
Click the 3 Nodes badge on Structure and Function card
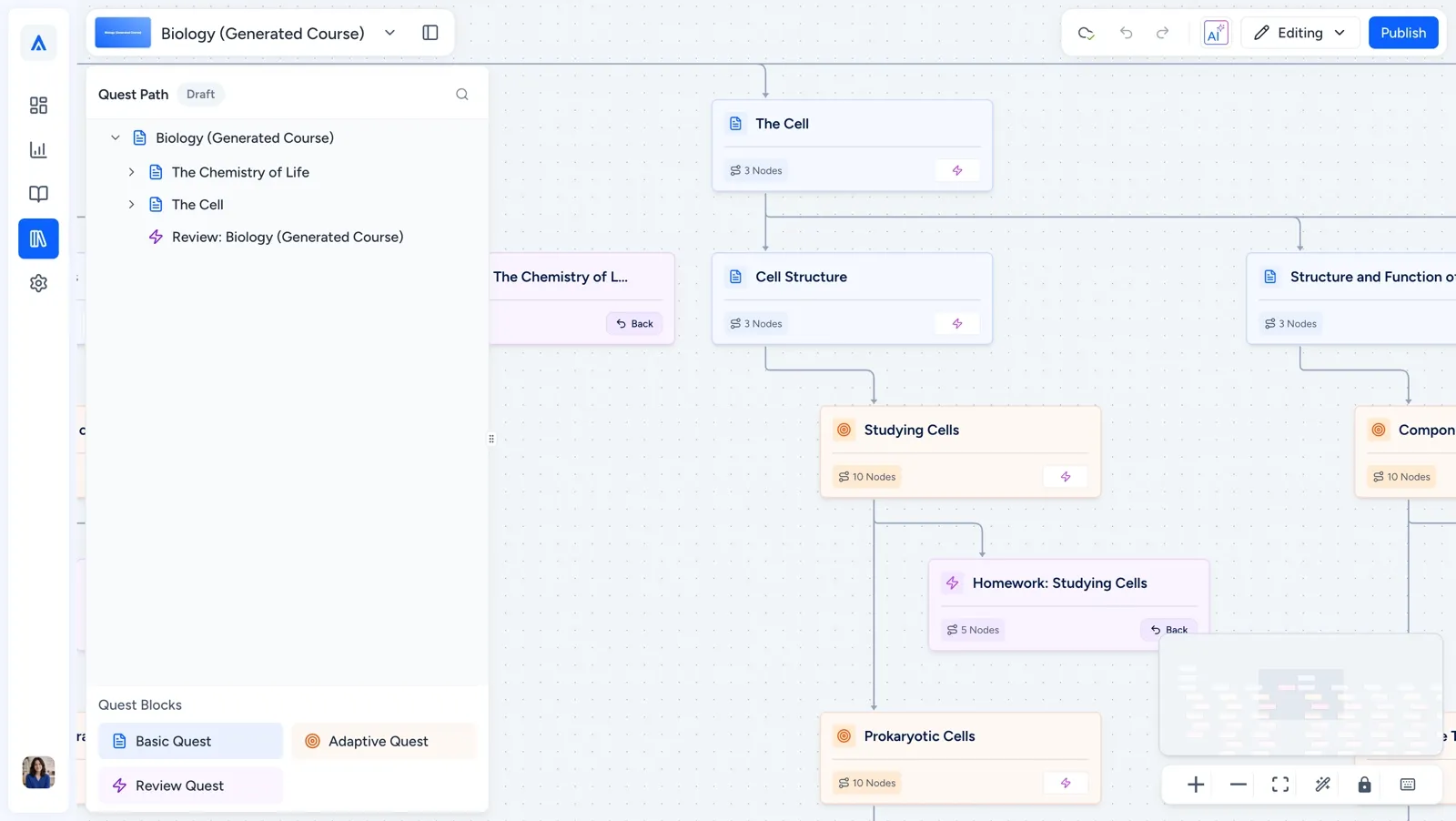click(1290, 323)
